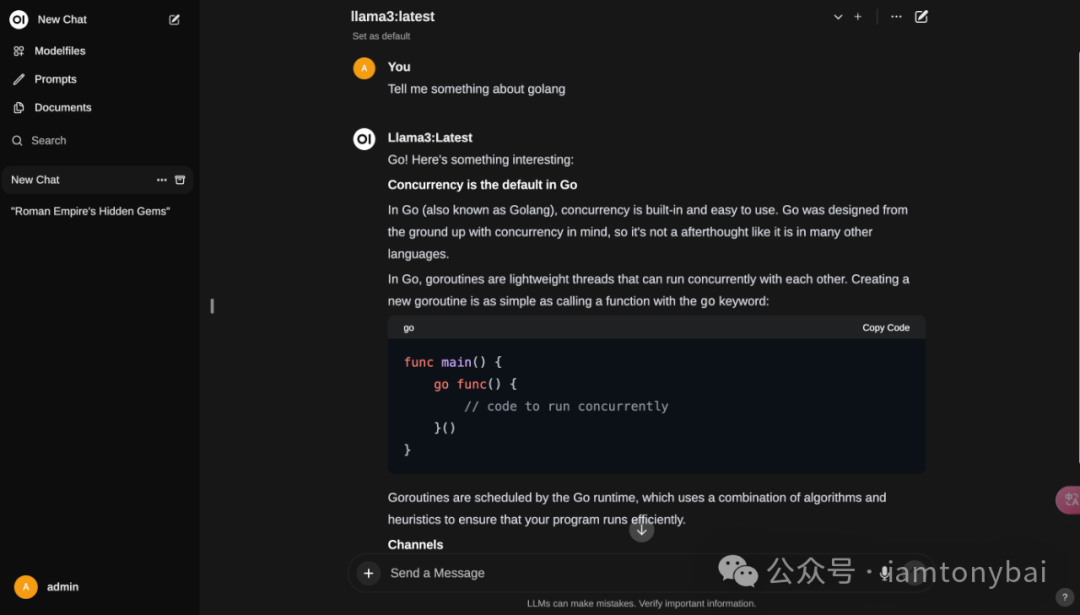
Task: Open the Modelfiles page
Action: 59,51
